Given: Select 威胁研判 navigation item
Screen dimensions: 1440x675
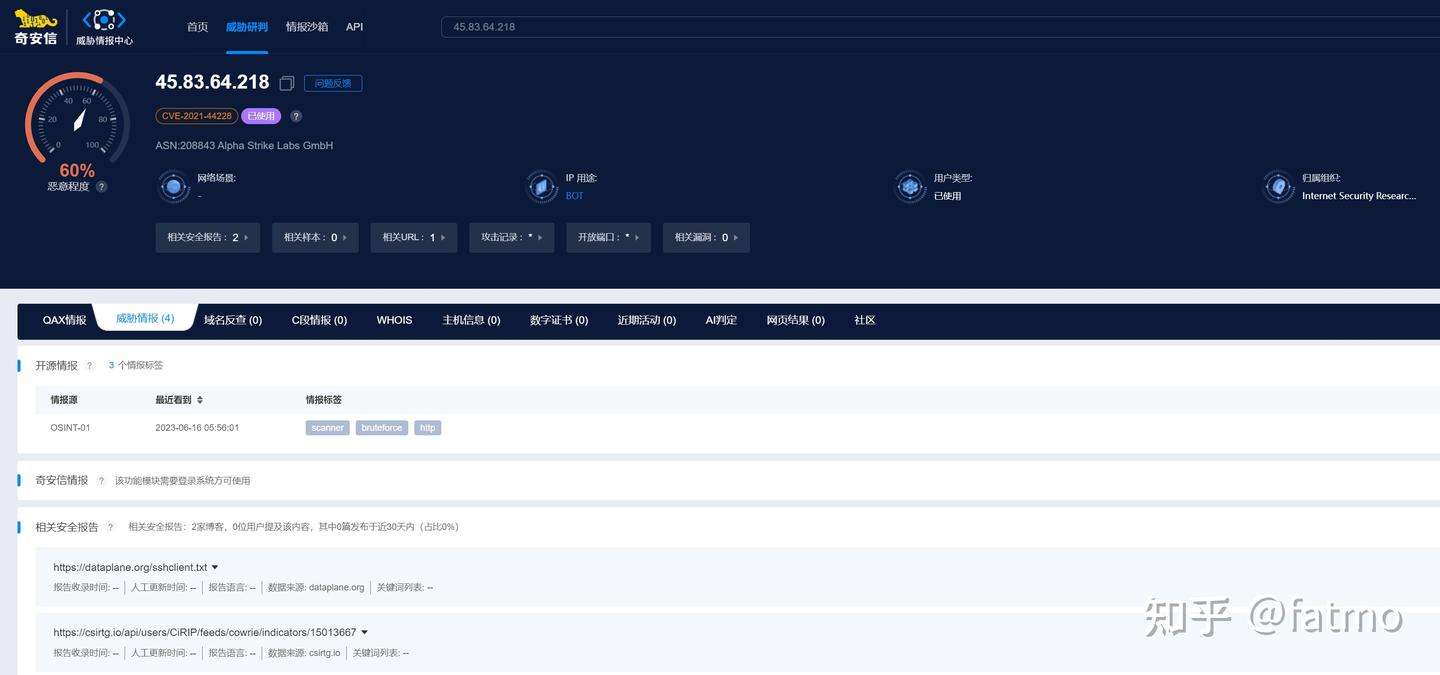Looking at the screenshot, I should [x=247, y=27].
